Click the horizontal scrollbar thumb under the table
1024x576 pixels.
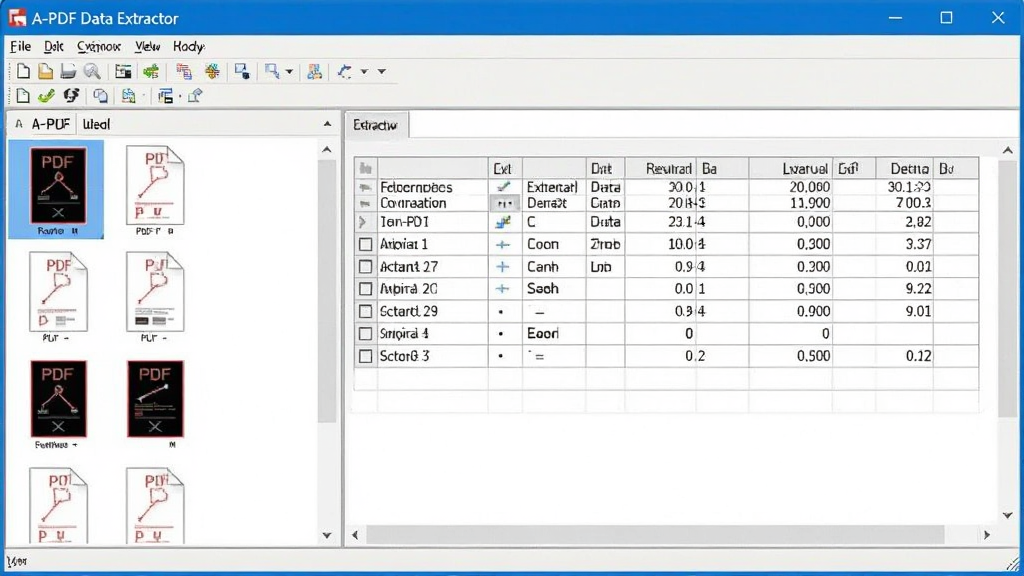(x=655, y=535)
